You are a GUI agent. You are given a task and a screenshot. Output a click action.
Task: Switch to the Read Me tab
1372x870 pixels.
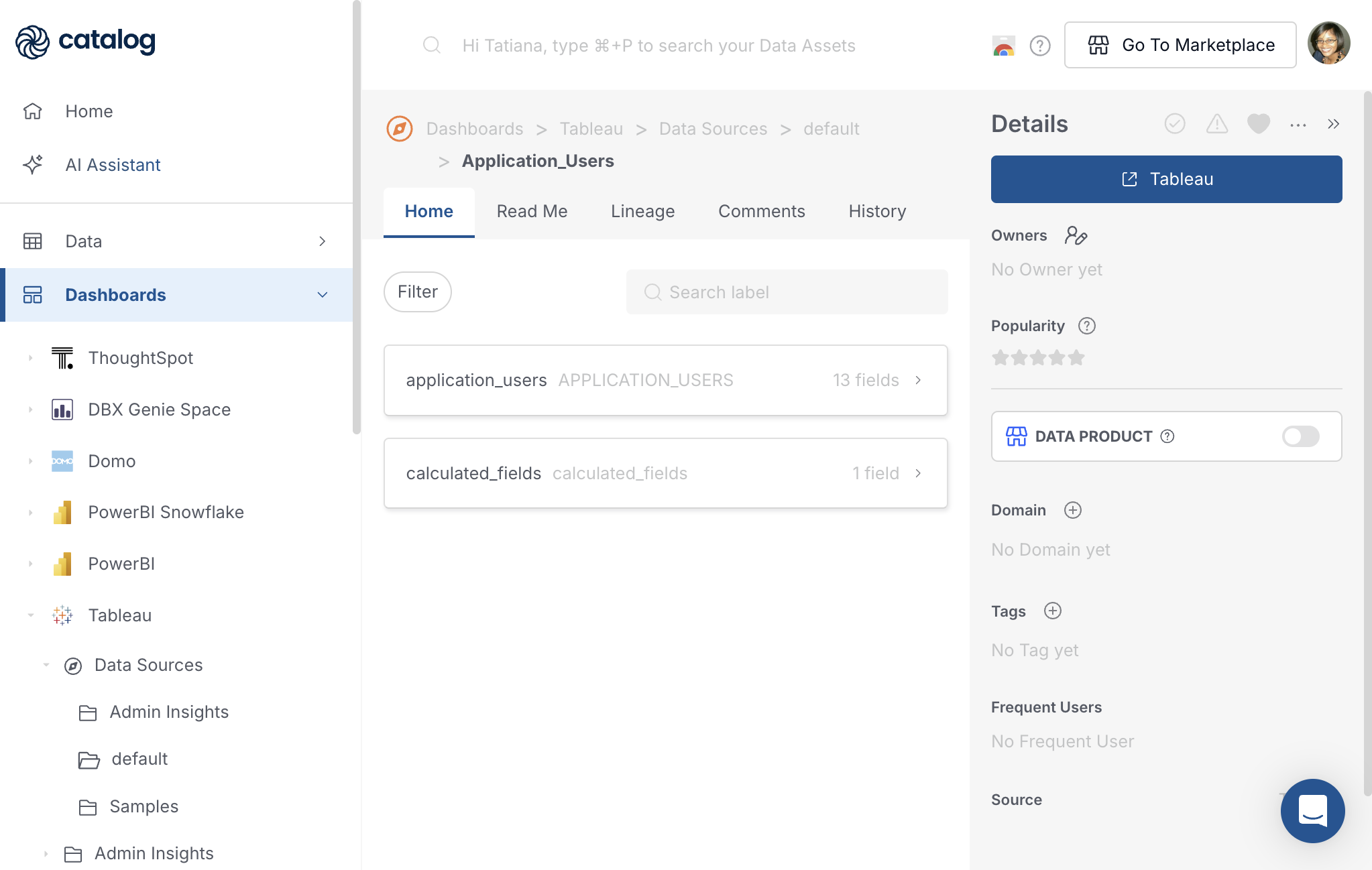[532, 212]
